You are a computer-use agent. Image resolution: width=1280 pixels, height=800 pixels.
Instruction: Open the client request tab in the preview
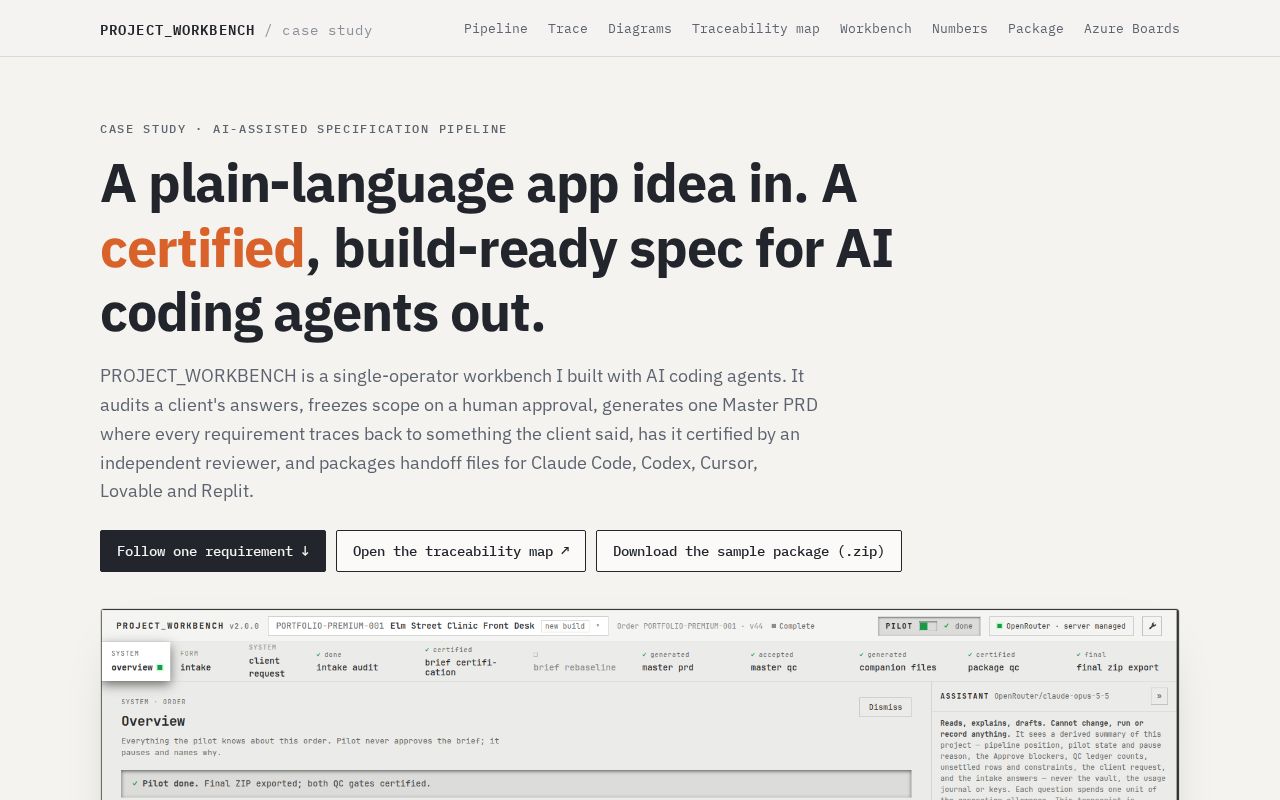click(267, 661)
